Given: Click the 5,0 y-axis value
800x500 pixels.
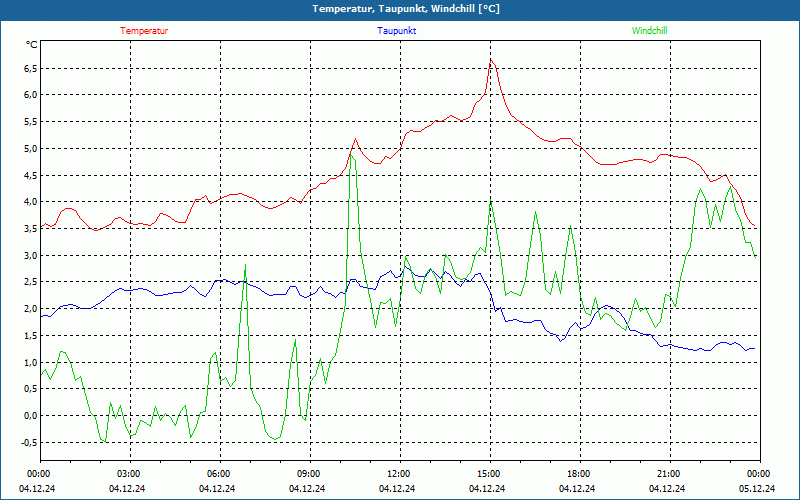Looking at the screenshot, I should 30,148.
